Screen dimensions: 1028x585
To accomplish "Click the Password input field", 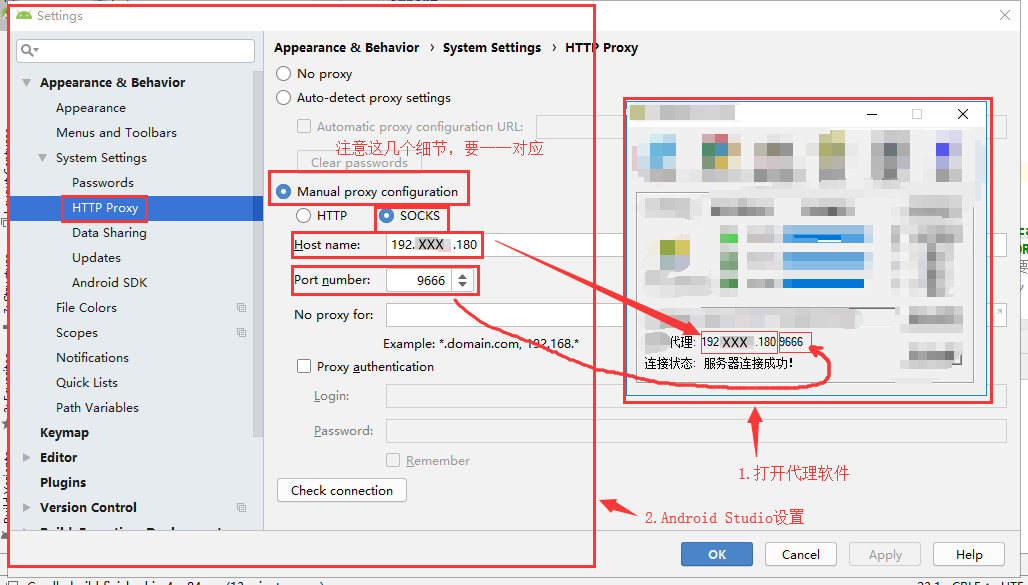I will [696, 431].
